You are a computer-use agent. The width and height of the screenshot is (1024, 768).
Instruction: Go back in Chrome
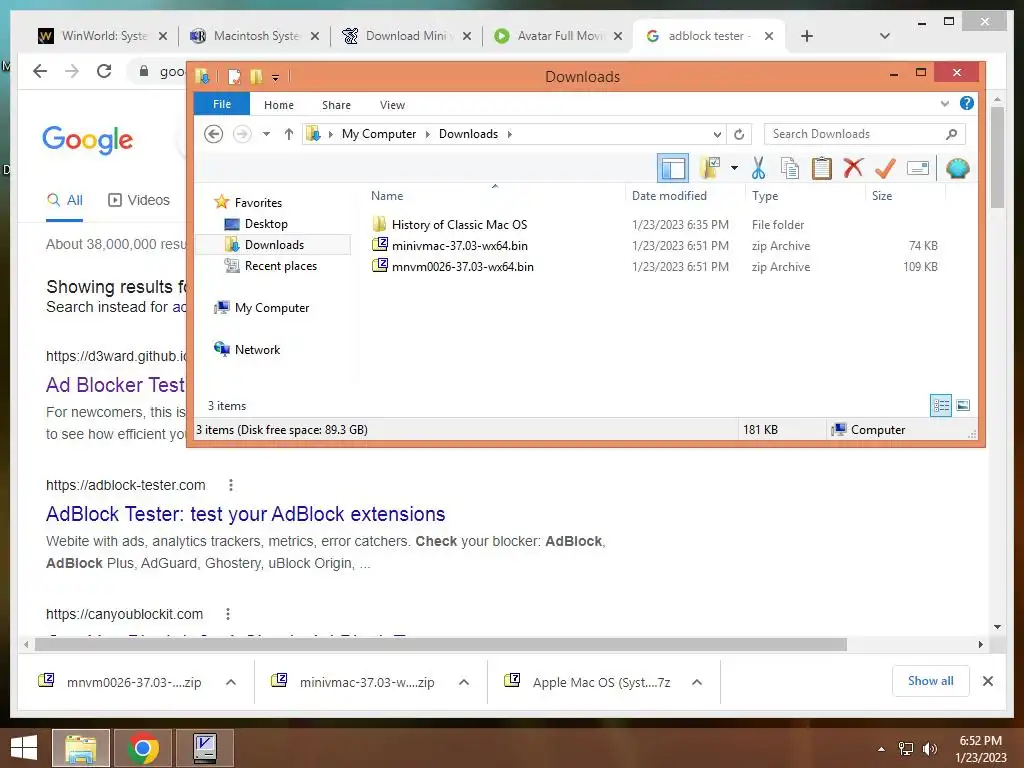pyautogui.click(x=40, y=71)
